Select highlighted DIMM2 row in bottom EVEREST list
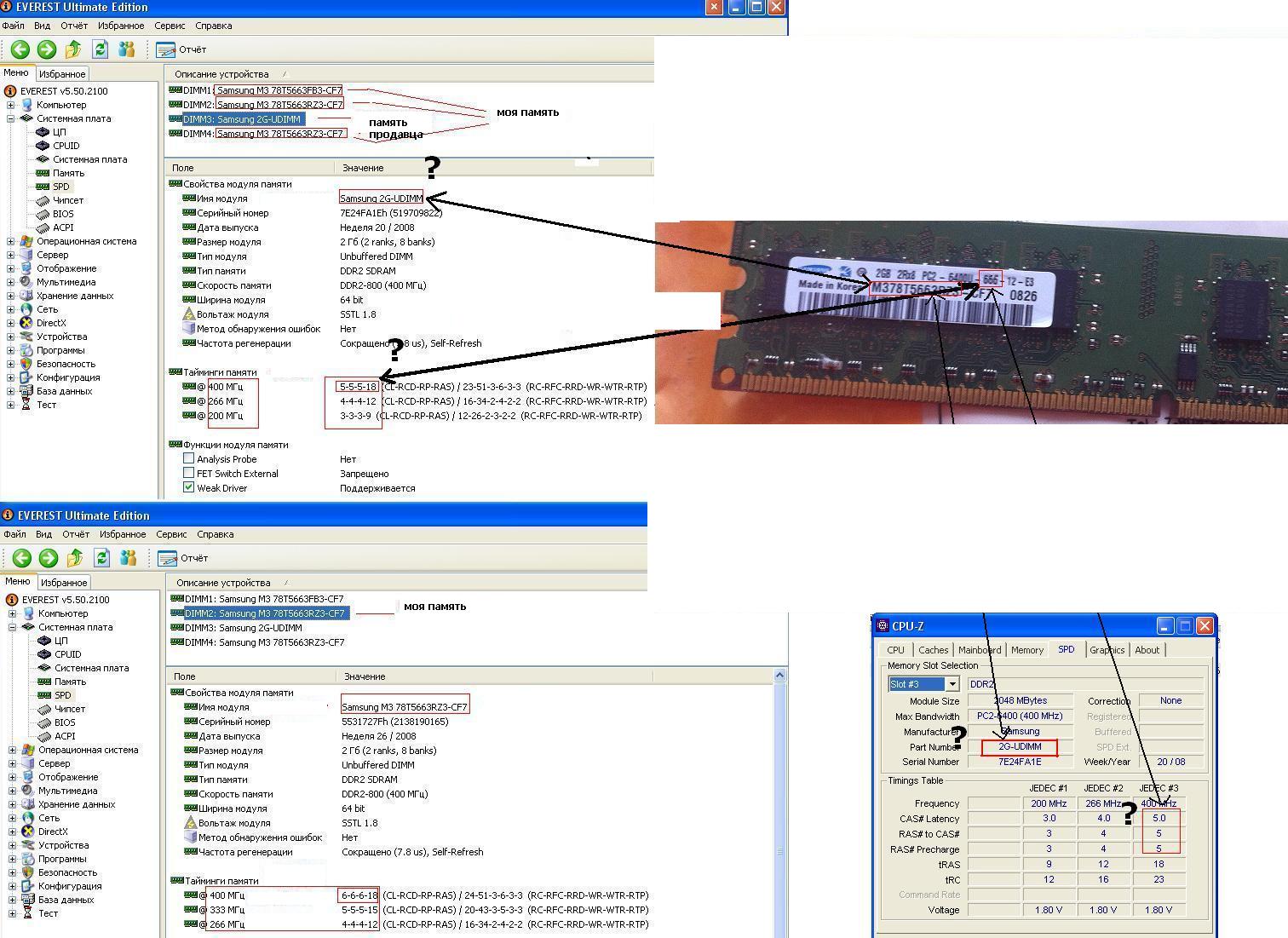This screenshot has width=1288, height=938. (x=259, y=613)
